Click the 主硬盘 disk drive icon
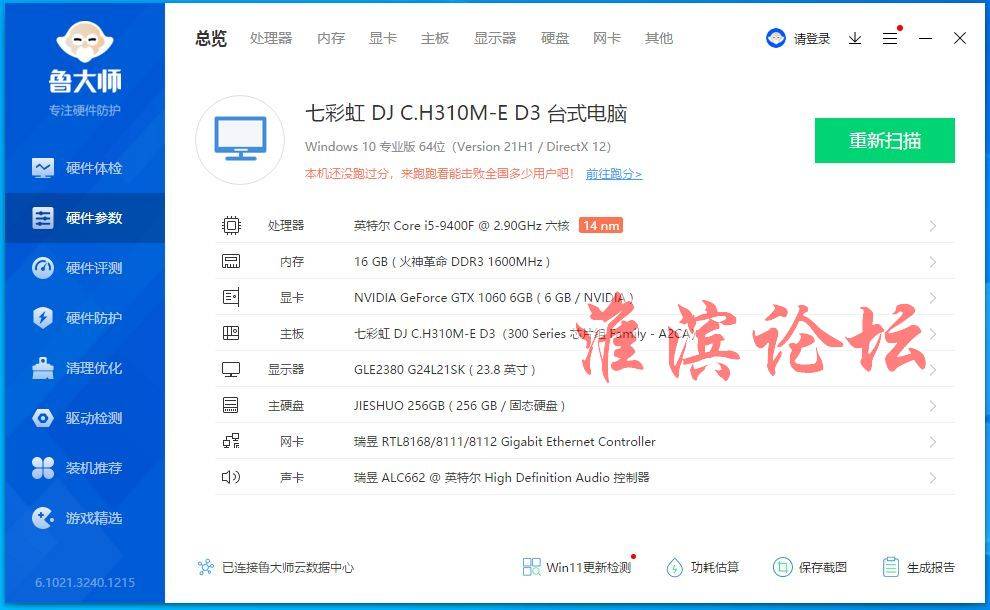This screenshot has width=990, height=610. tap(231, 405)
